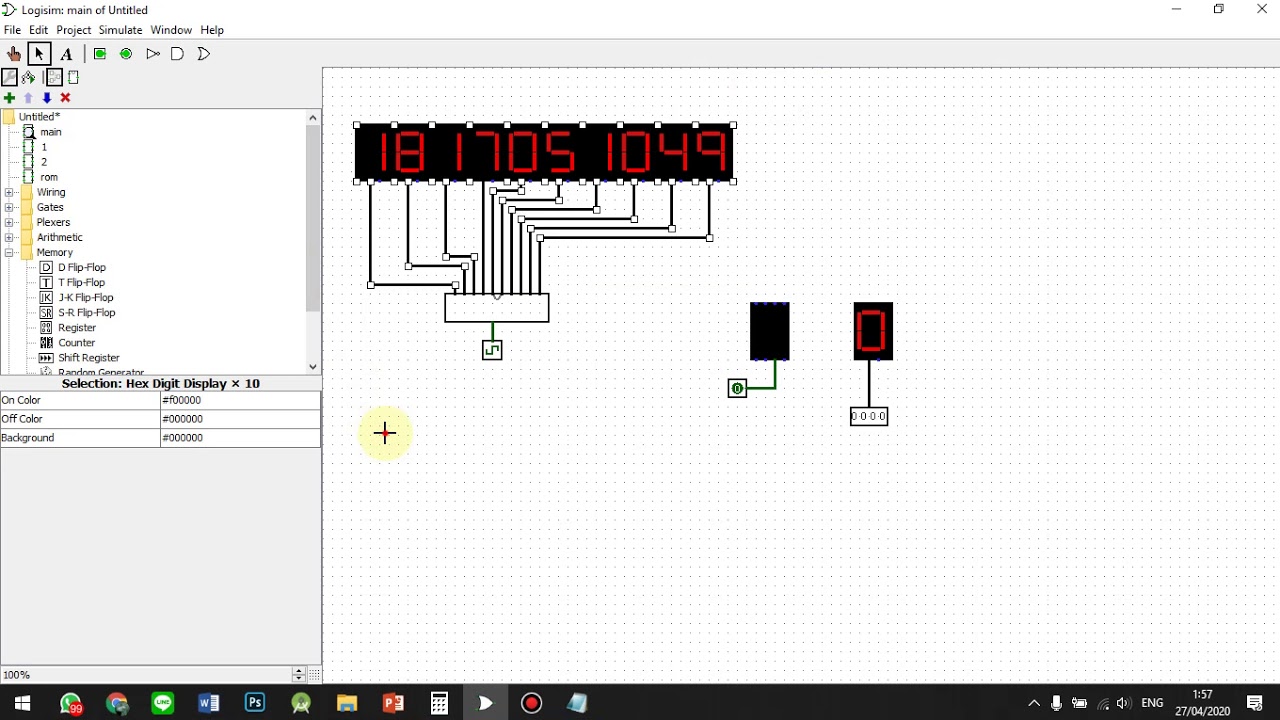Select the blank hex digit display
Viewport: 1280px width, 720px height.
(x=770, y=331)
